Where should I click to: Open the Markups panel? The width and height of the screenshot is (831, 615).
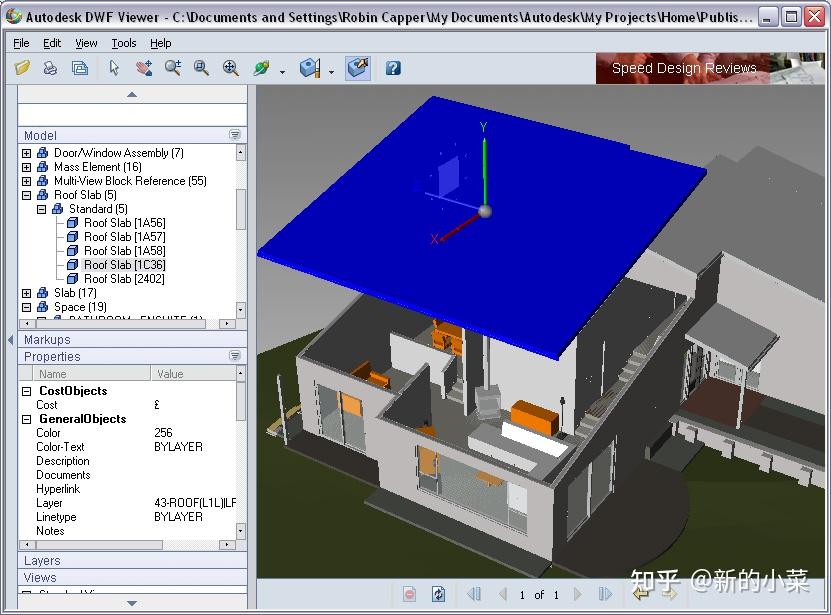(46, 339)
